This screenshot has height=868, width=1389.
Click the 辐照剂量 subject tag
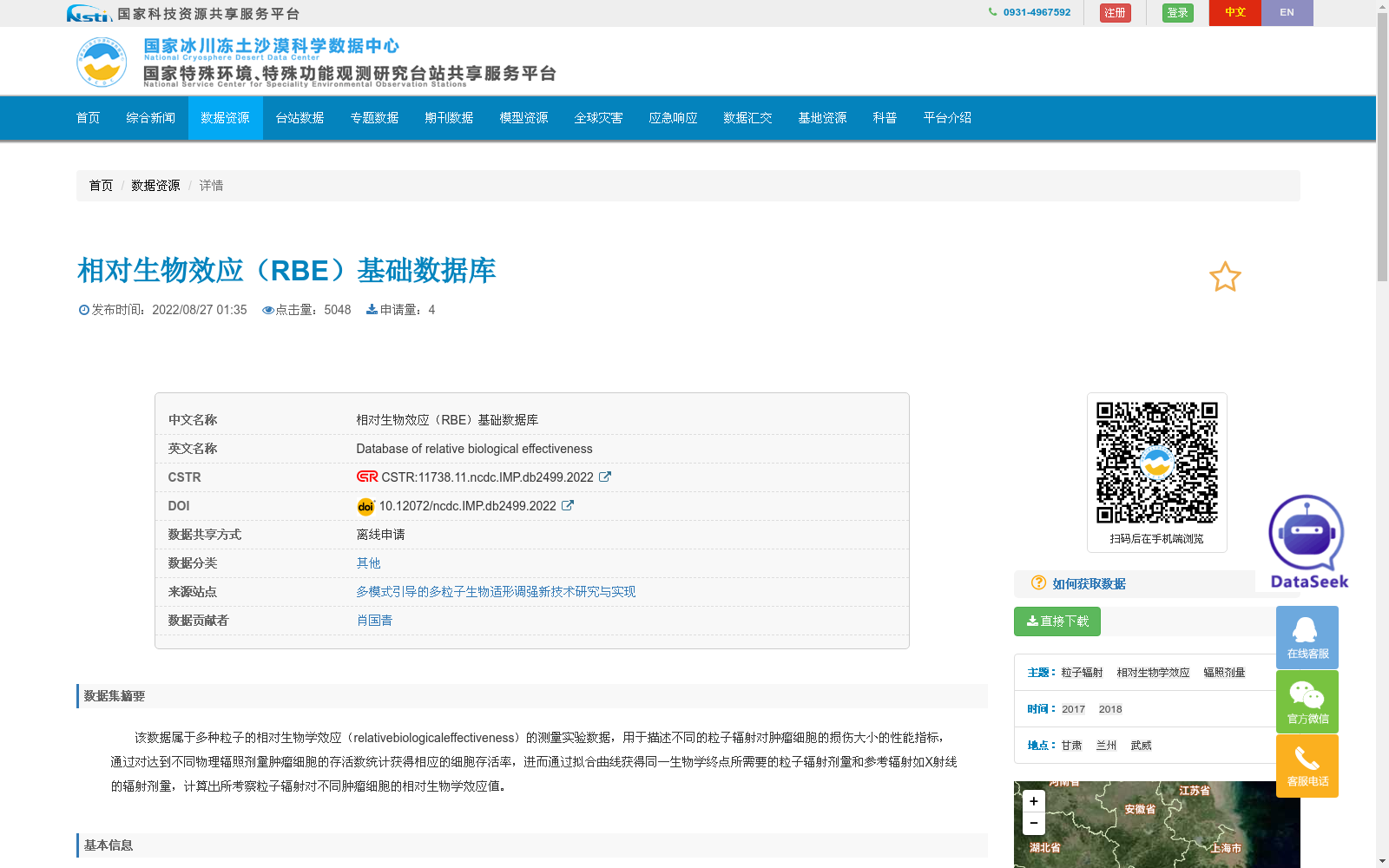pyautogui.click(x=1224, y=673)
